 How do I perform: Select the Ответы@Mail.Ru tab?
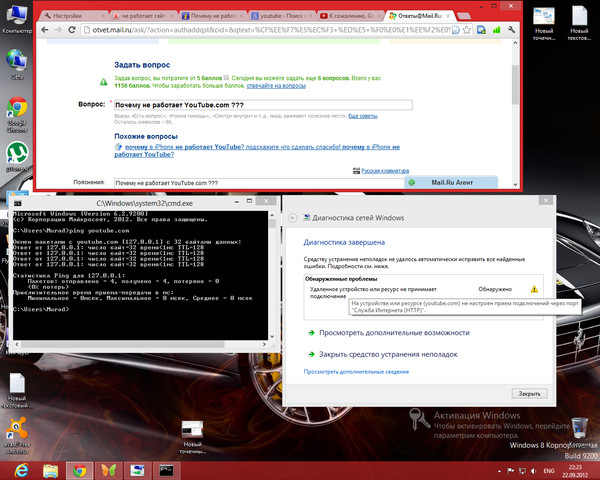(x=420, y=16)
